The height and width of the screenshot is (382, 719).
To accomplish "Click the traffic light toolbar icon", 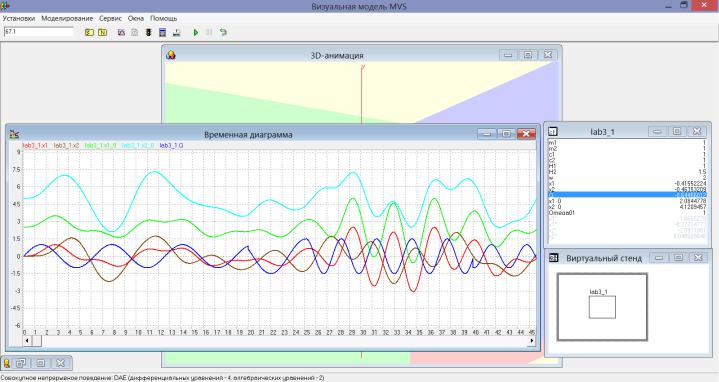I will pos(149,32).
